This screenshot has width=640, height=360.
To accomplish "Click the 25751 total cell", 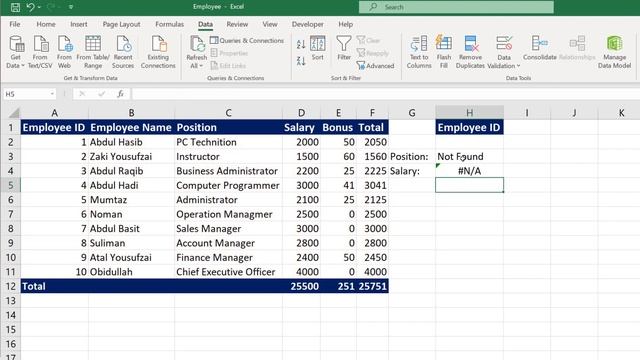I will [x=372, y=286].
